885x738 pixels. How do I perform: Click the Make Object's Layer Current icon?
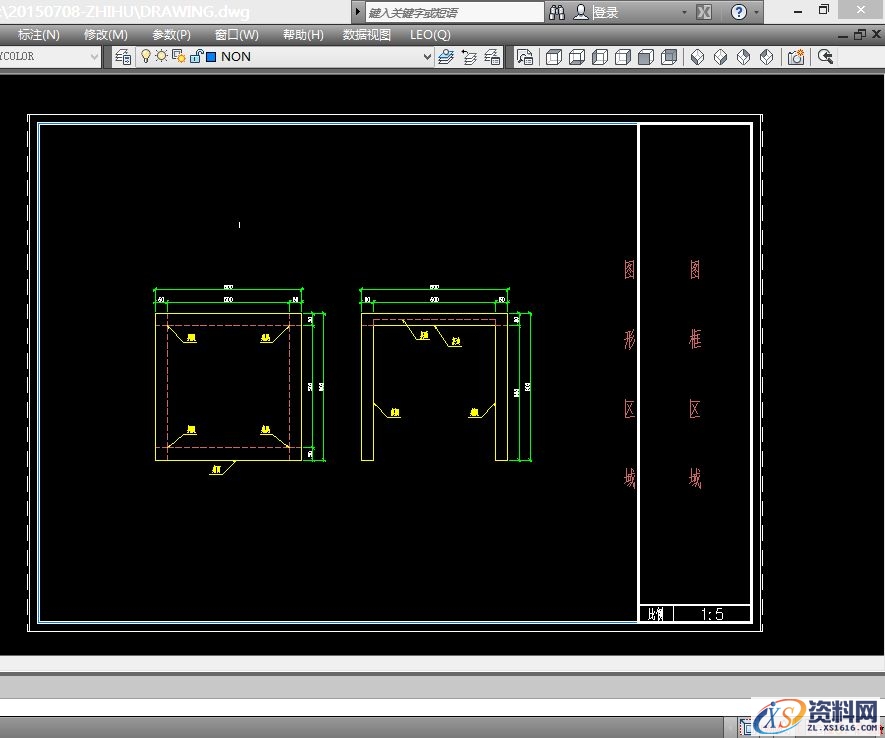446,57
